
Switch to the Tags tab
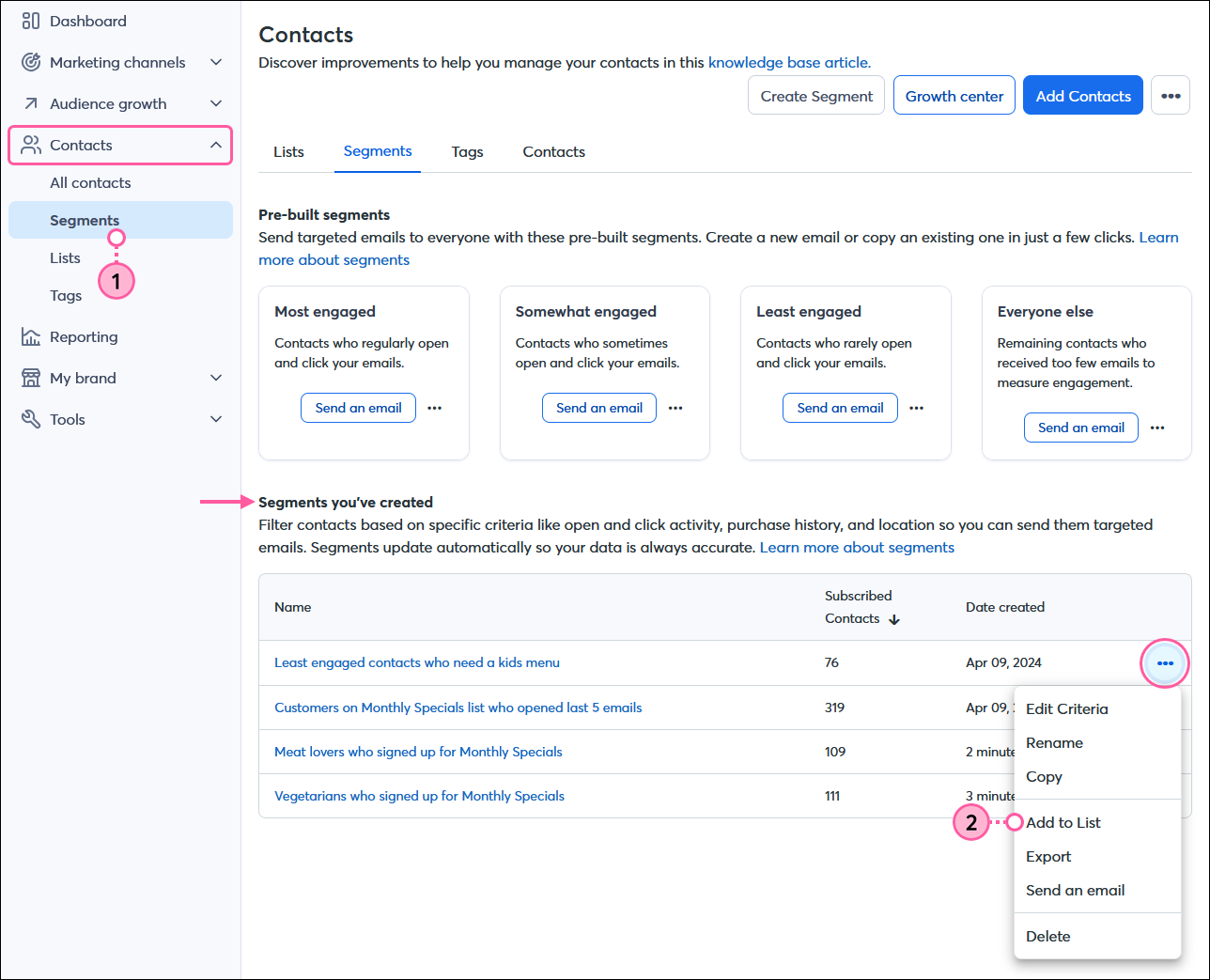pos(467,152)
